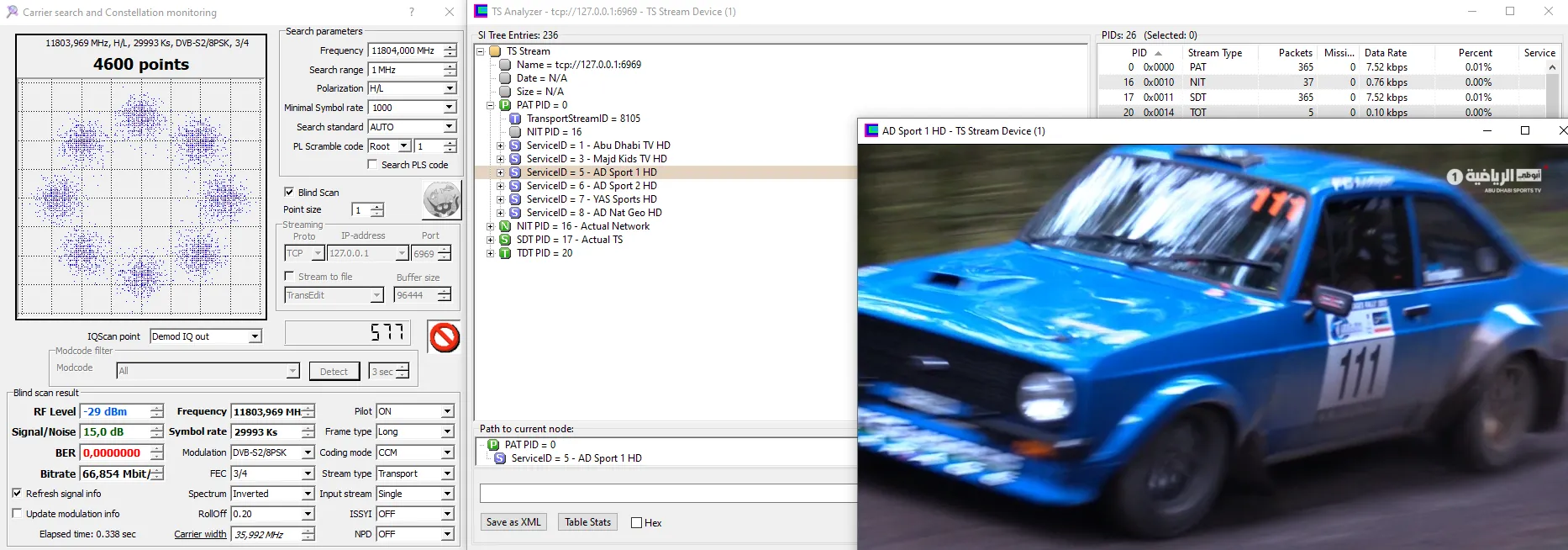Disable the Blind Scan checkbox
1568x550 pixels.
(x=289, y=193)
